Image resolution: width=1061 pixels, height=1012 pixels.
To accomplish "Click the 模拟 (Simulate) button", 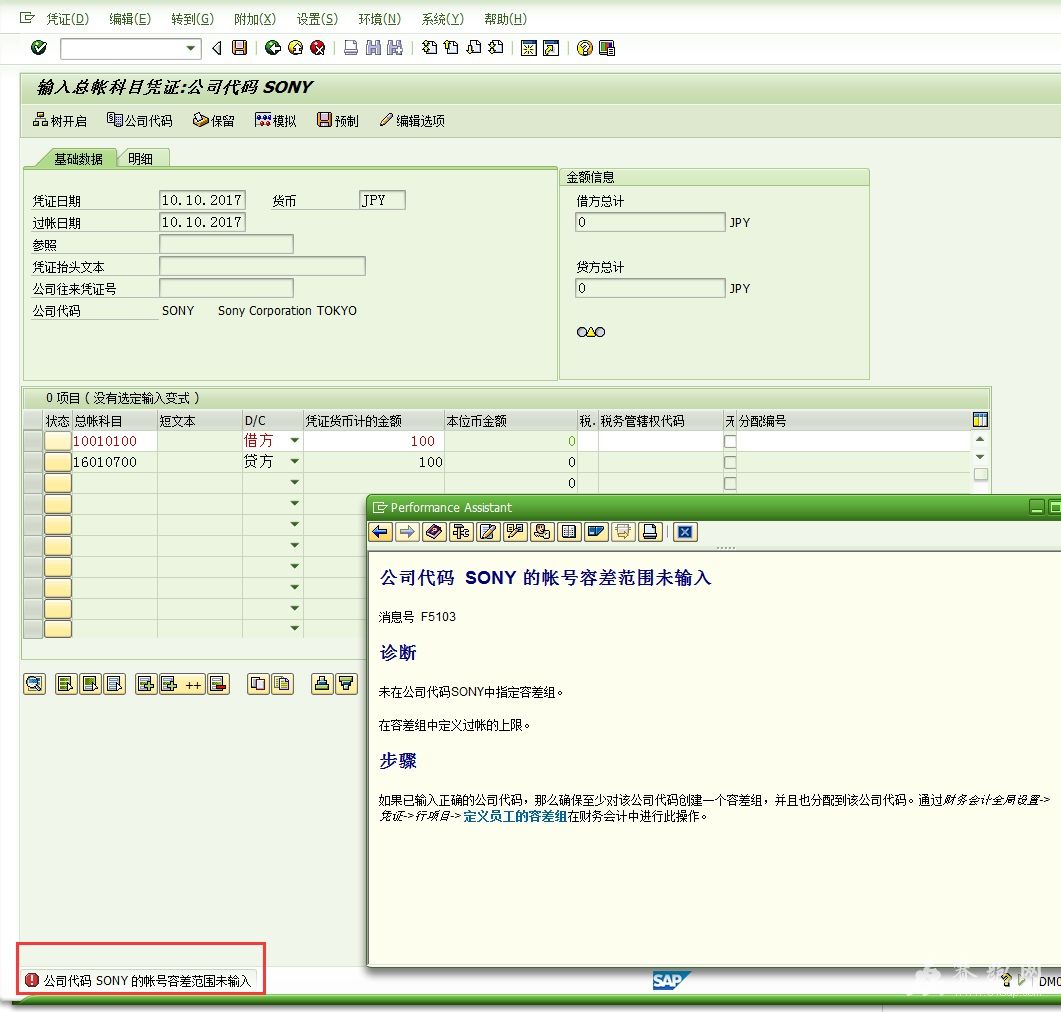I will pyautogui.click(x=275, y=120).
